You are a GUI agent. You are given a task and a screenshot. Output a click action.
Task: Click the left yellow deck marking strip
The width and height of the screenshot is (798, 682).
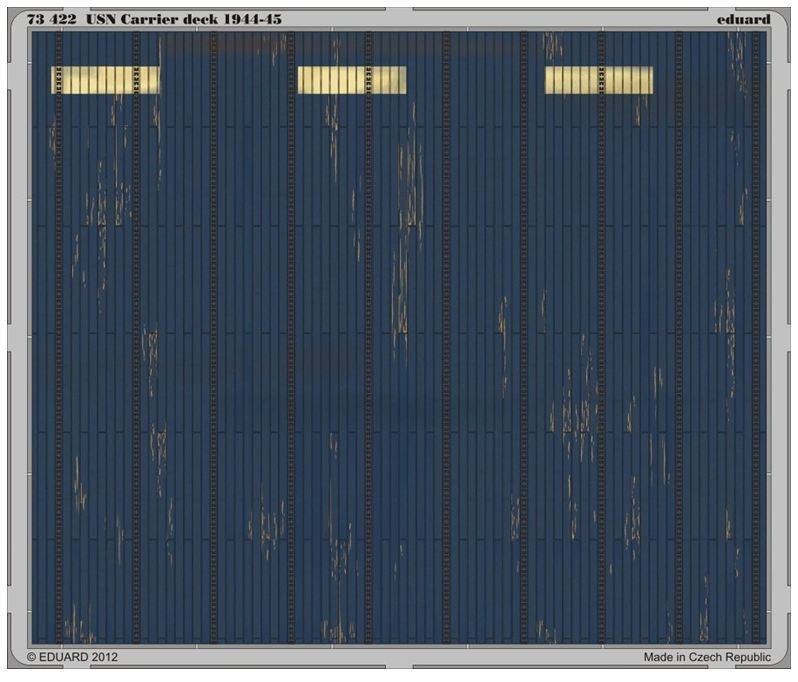(x=105, y=80)
